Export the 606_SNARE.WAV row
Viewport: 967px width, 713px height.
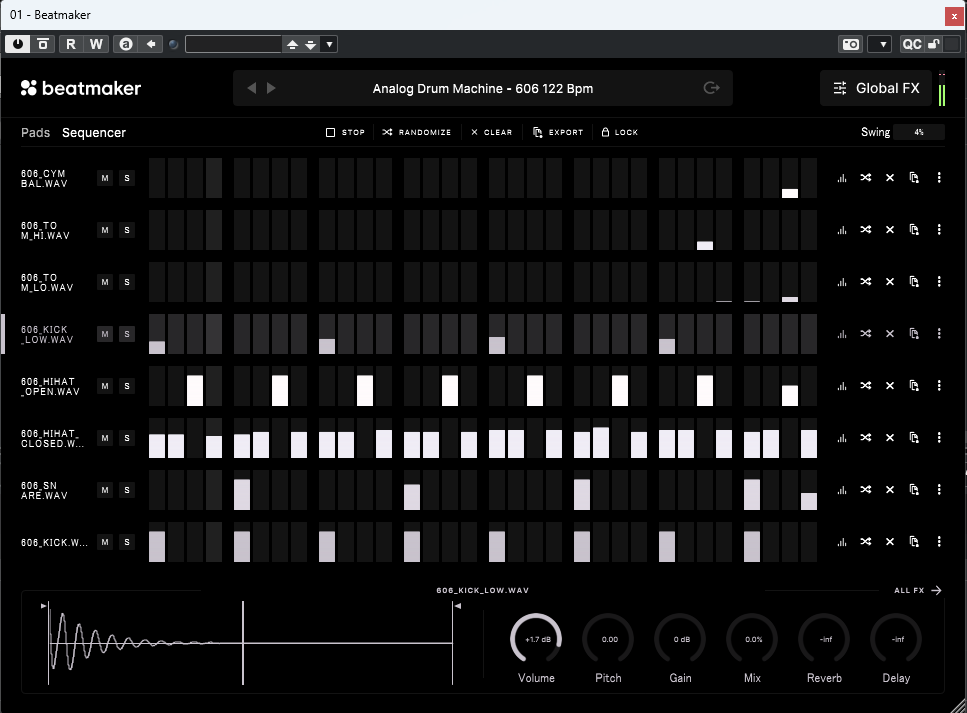[x=914, y=489]
